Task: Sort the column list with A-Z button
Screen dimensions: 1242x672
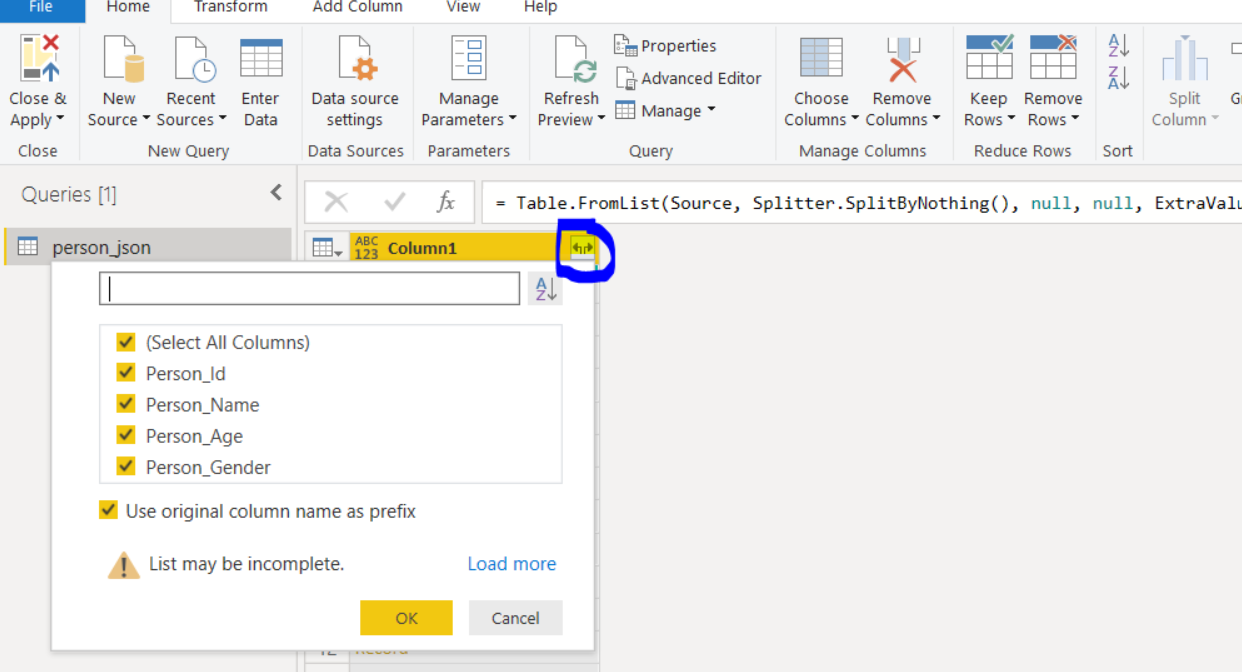Action: tap(545, 290)
